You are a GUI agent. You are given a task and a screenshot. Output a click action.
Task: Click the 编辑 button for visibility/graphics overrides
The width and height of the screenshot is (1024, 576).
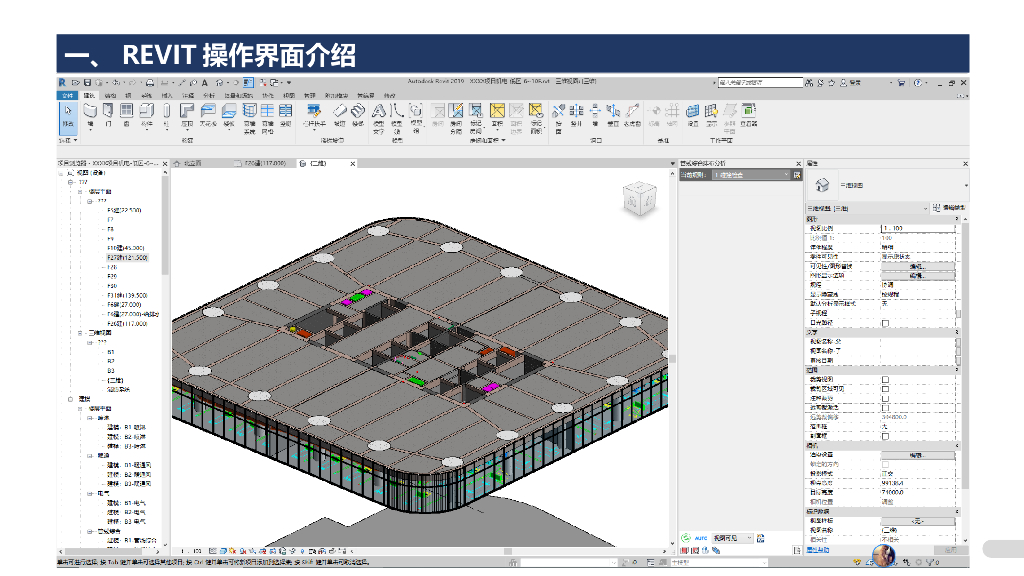917,266
